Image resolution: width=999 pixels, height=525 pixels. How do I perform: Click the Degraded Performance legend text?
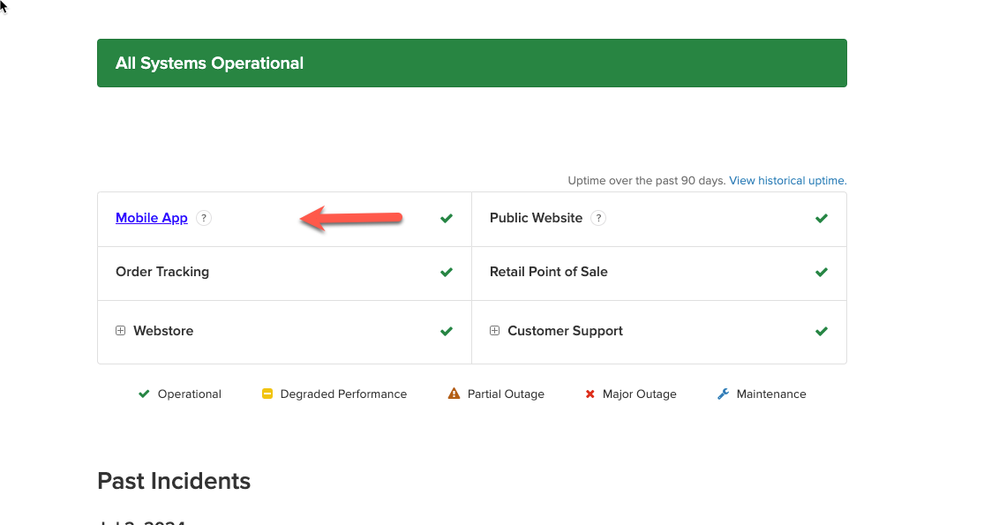pos(343,394)
